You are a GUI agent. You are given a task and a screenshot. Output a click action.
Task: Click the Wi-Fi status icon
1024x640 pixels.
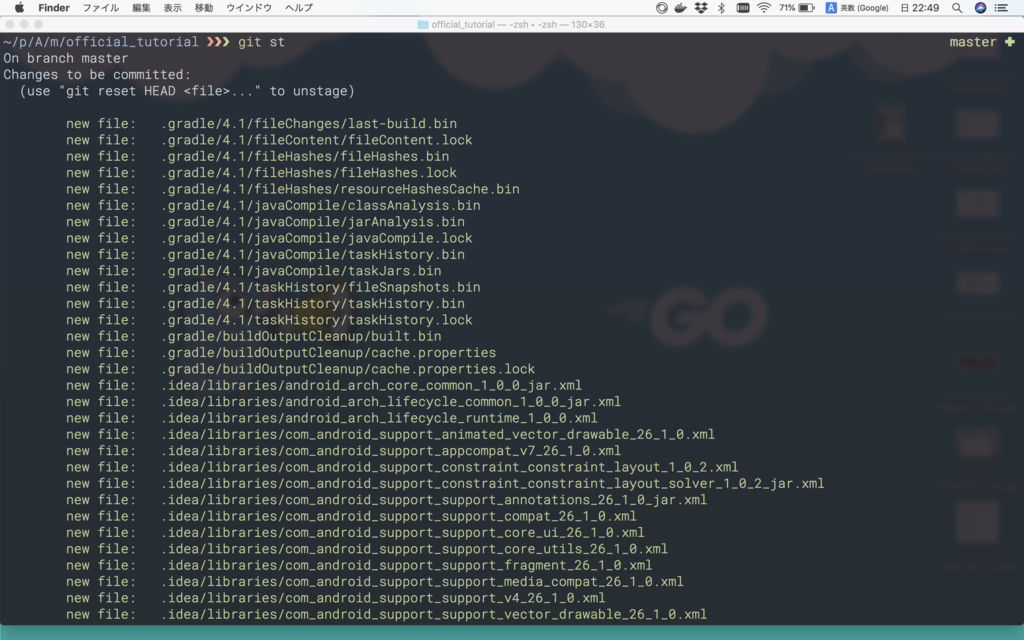[x=763, y=8]
